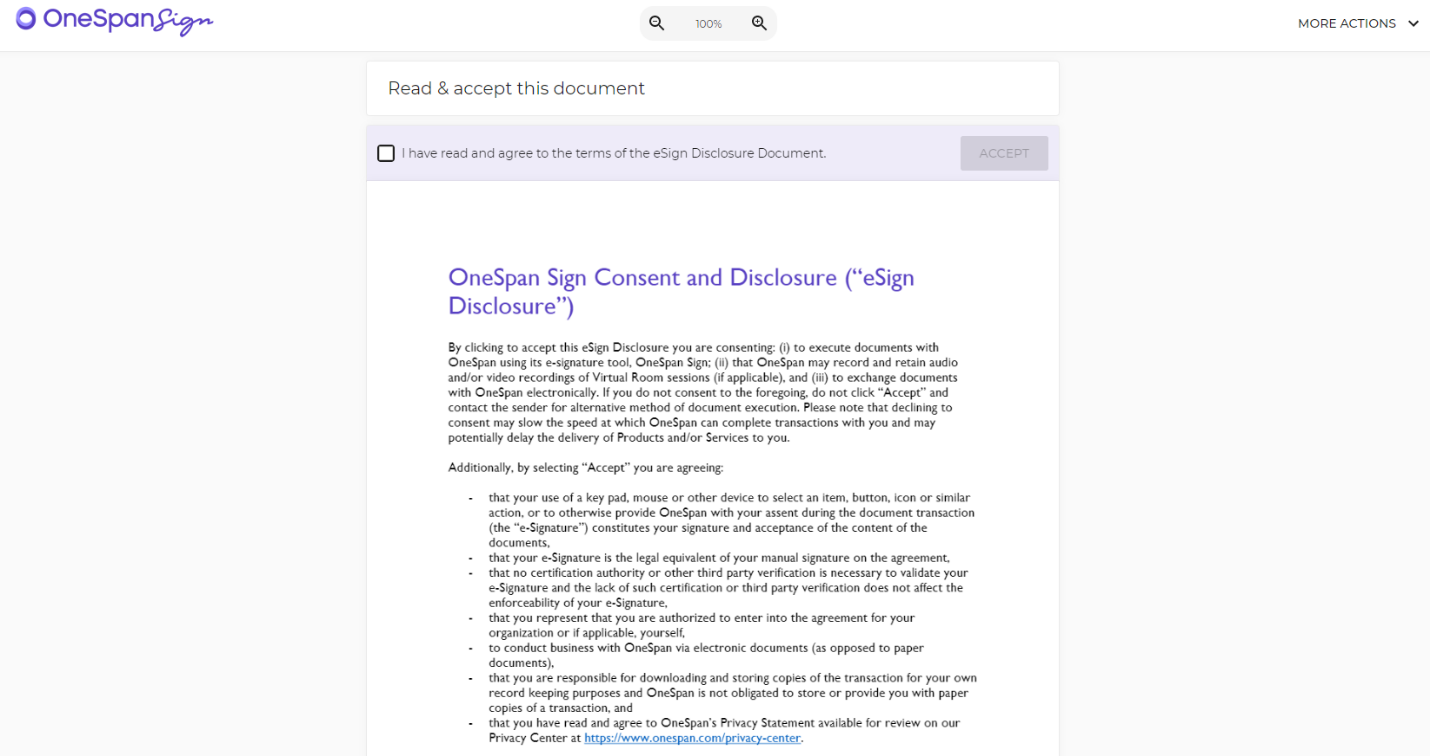The height and width of the screenshot is (756, 1430).
Task: Click the 100% zoom level indicator
Action: pyautogui.click(x=708, y=24)
